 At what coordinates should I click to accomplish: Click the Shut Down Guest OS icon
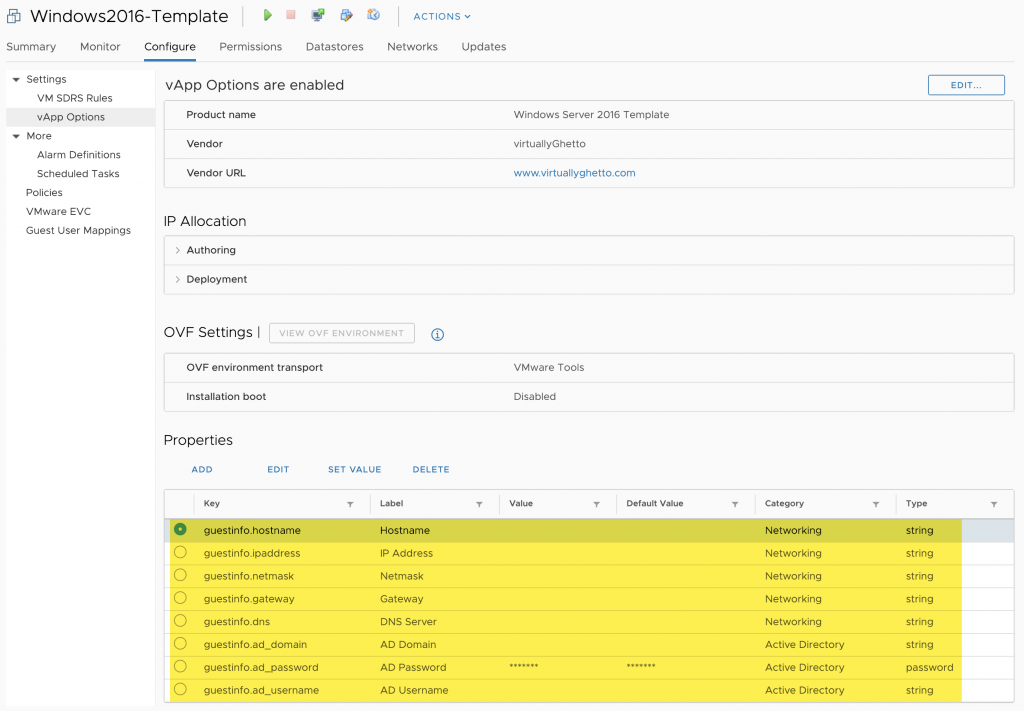point(291,15)
